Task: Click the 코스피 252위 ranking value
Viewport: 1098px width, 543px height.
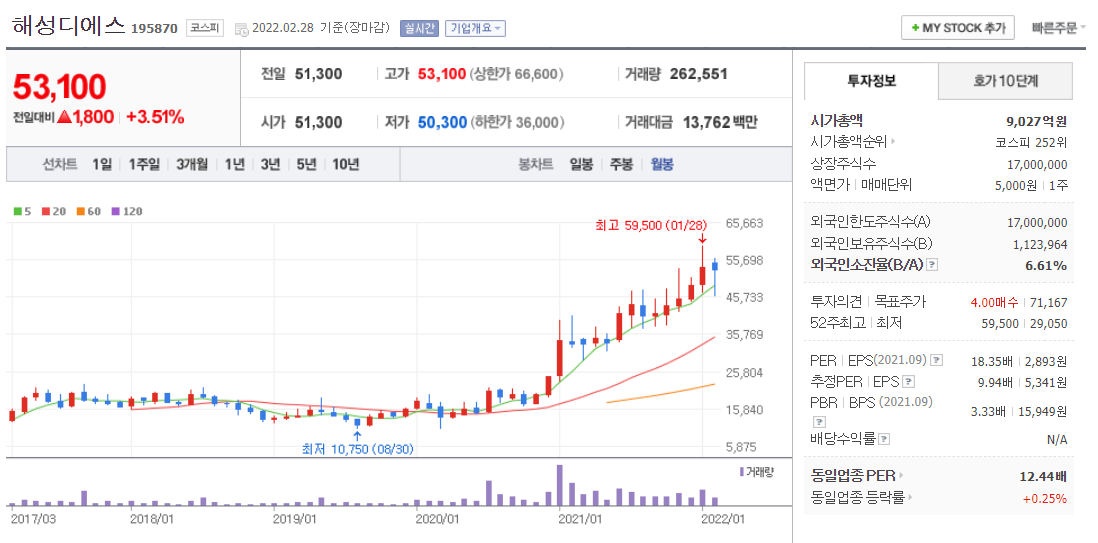Action: [1032, 142]
